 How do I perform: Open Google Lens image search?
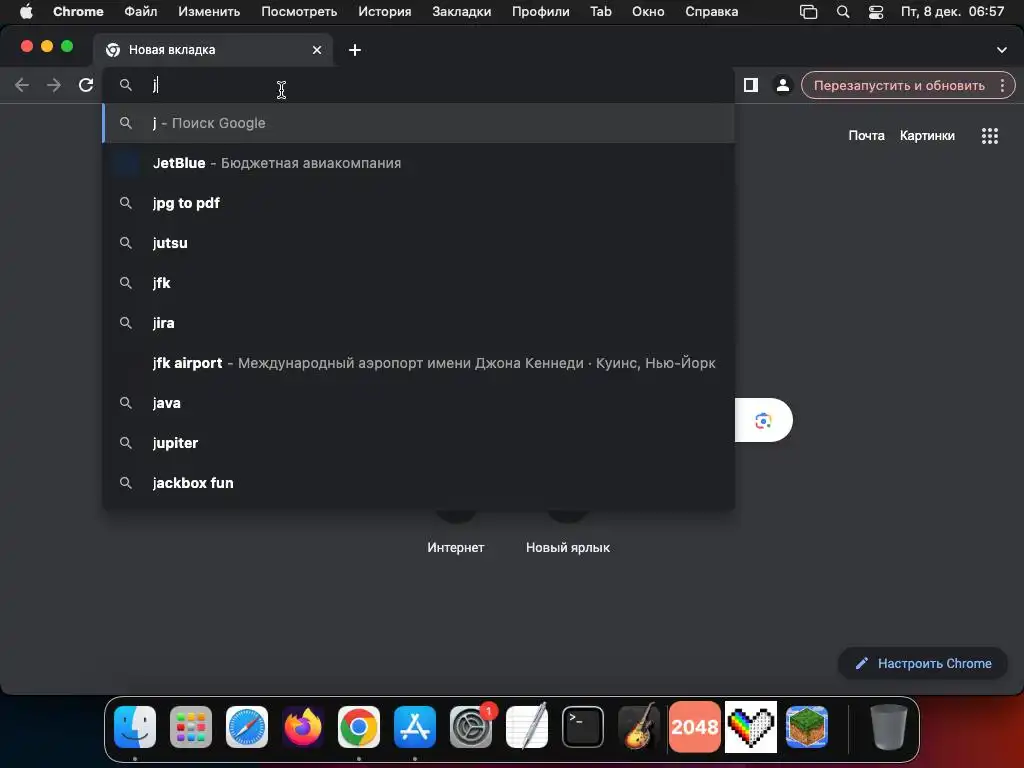[x=763, y=421]
